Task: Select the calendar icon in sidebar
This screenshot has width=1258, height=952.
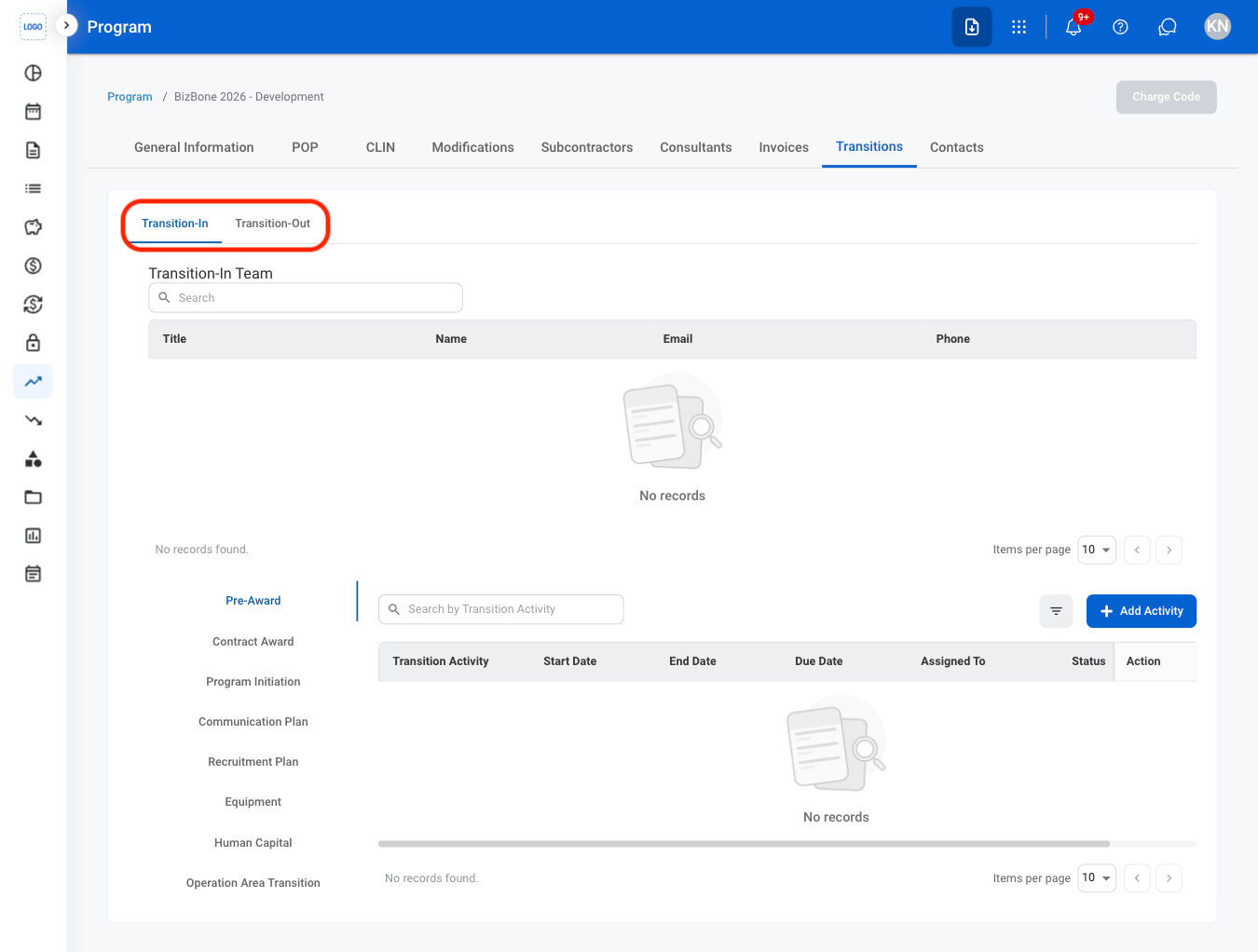Action: click(34, 112)
